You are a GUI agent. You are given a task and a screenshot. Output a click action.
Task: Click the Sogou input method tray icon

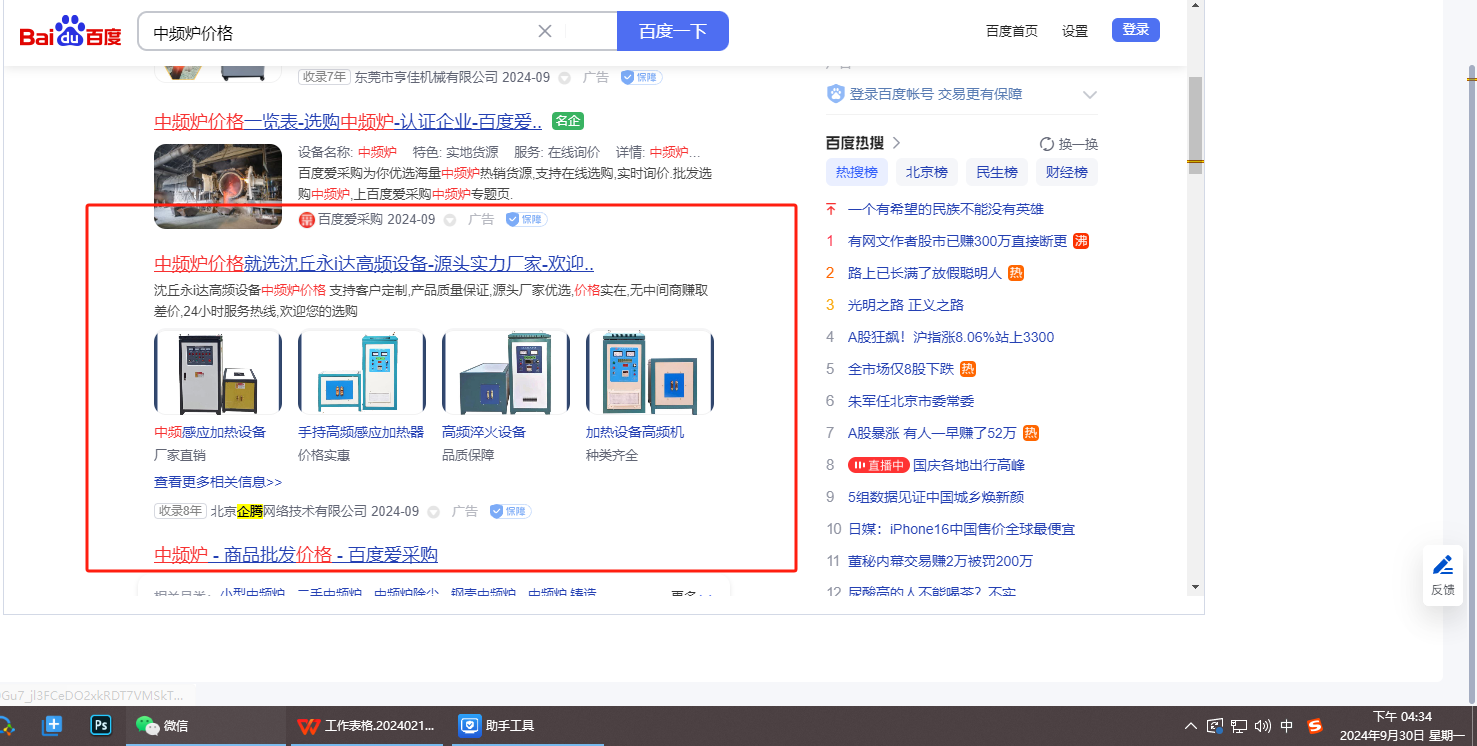tap(1315, 726)
